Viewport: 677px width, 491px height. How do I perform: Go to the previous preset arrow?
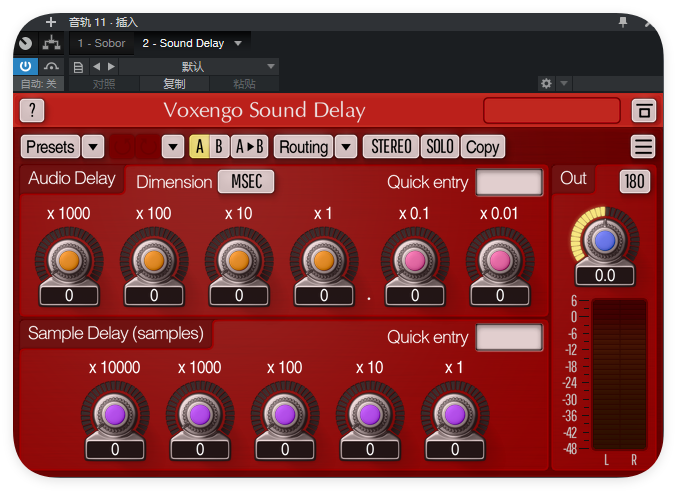tap(96, 67)
